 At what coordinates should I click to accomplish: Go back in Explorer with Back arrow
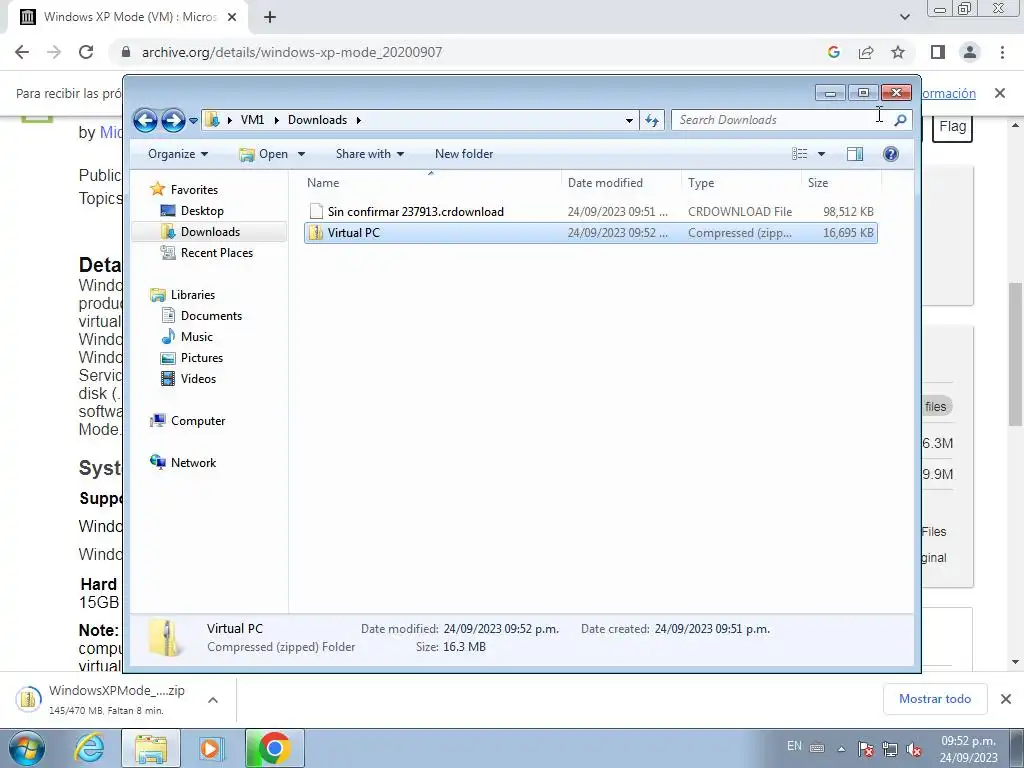click(145, 120)
